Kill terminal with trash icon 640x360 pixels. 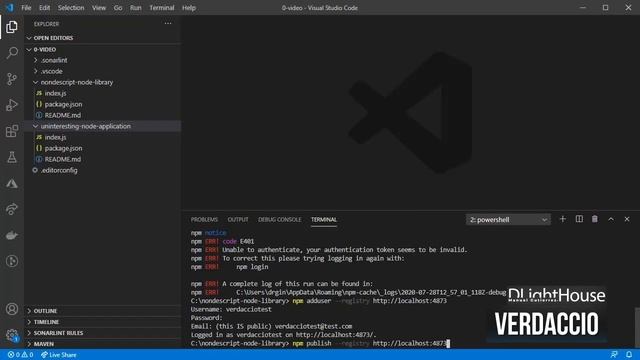coord(595,219)
